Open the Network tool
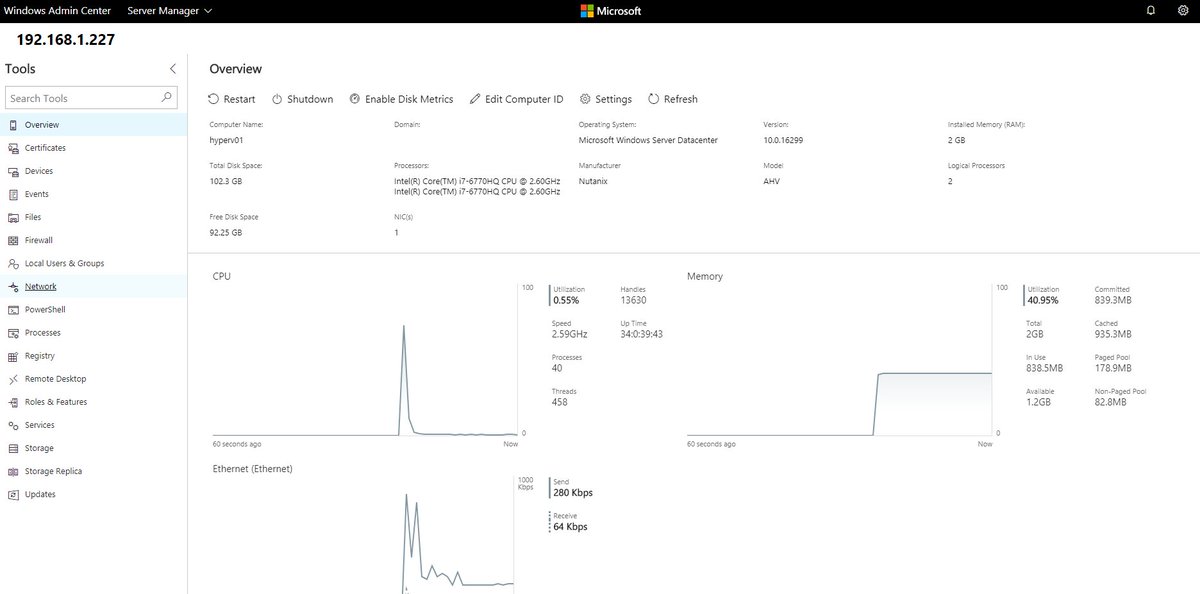Viewport: 1200px width, 594px height. pyautogui.click(x=93, y=286)
